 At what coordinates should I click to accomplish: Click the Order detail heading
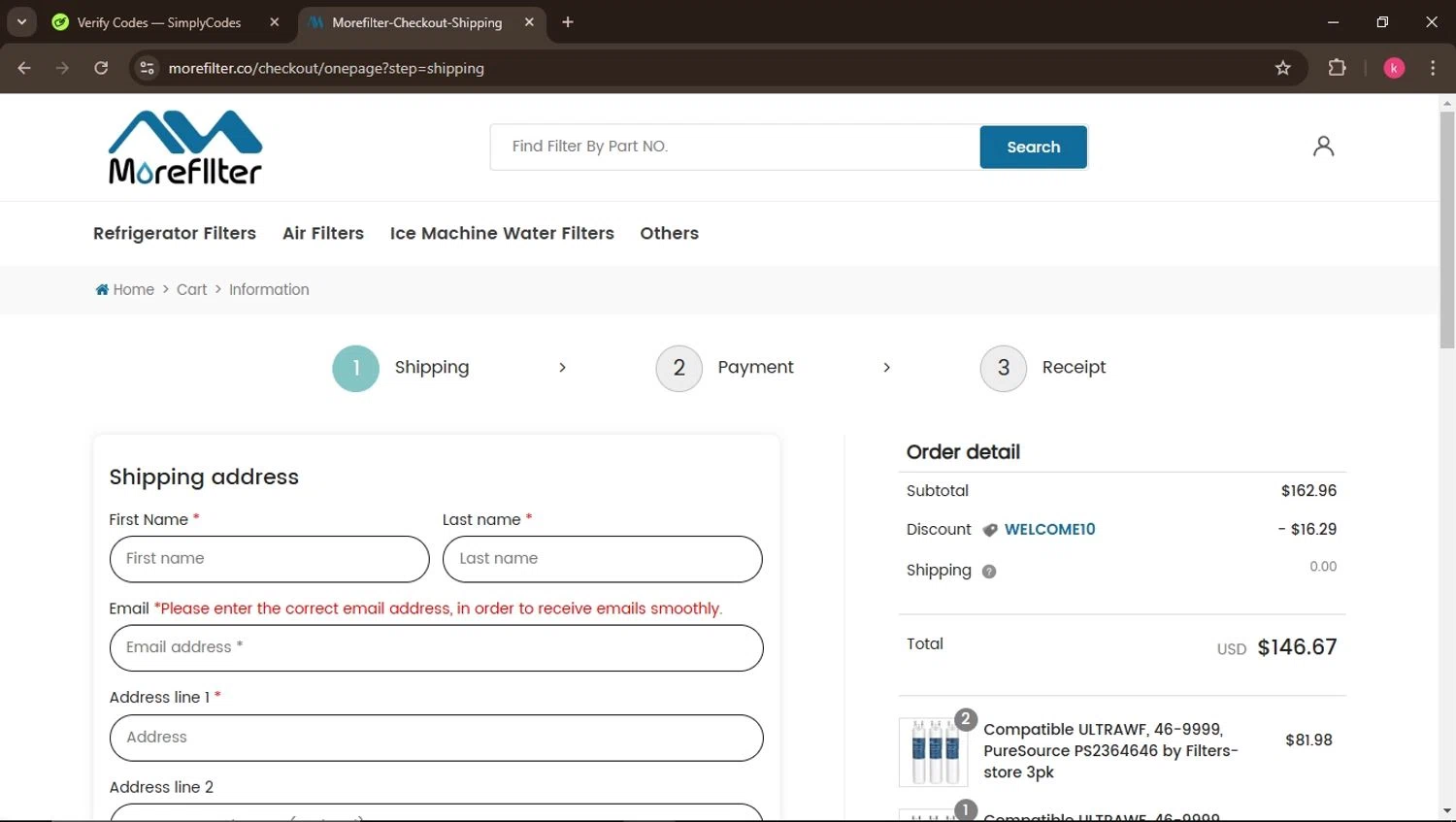click(x=963, y=452)
